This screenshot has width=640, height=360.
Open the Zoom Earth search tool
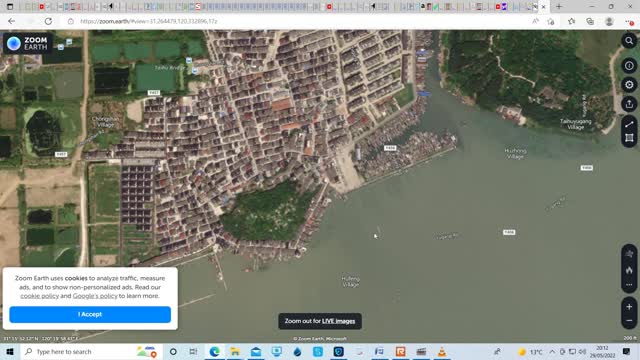coord(629,41)
